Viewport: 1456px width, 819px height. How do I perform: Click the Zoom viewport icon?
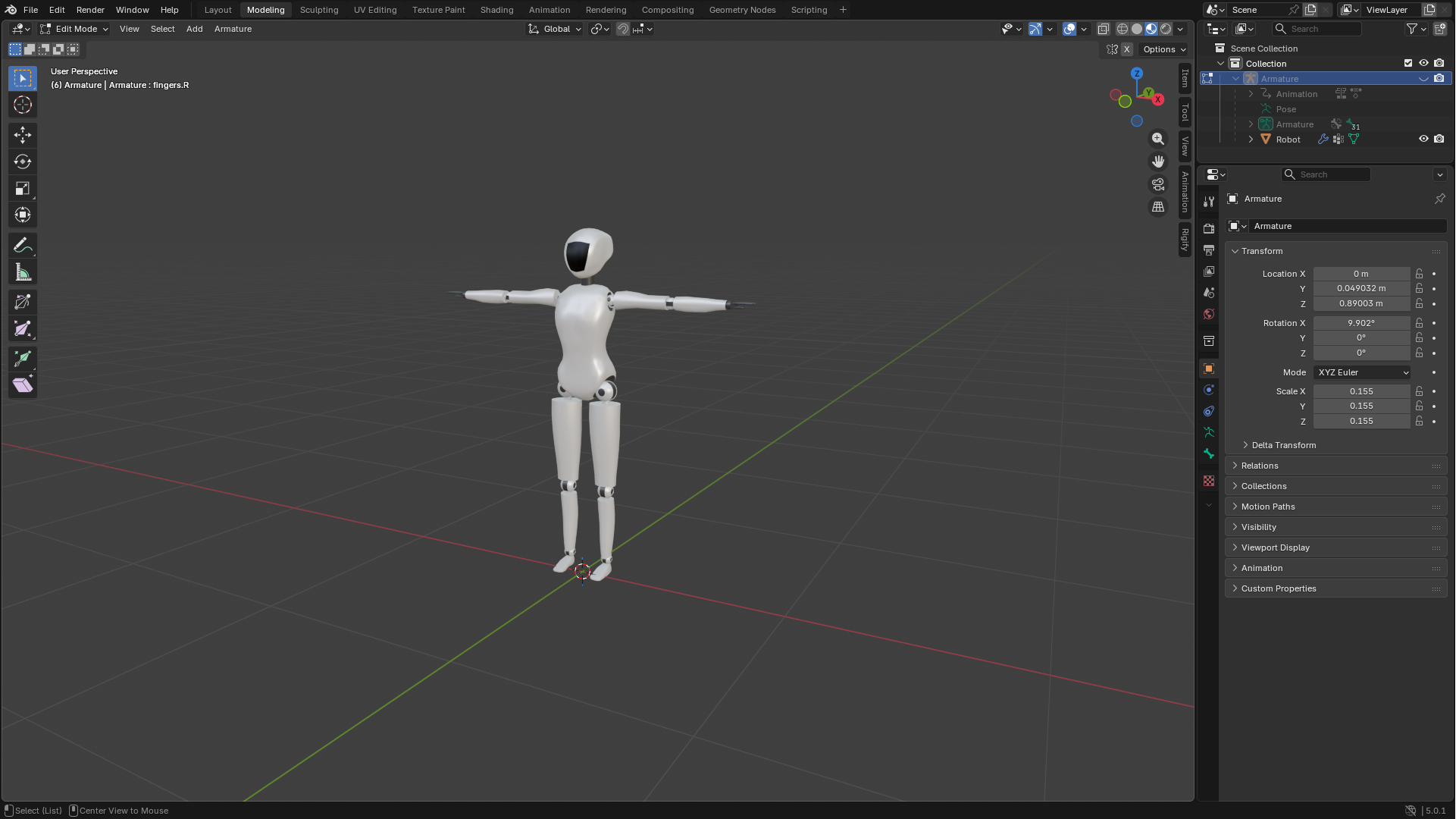tap(1158, 139)
